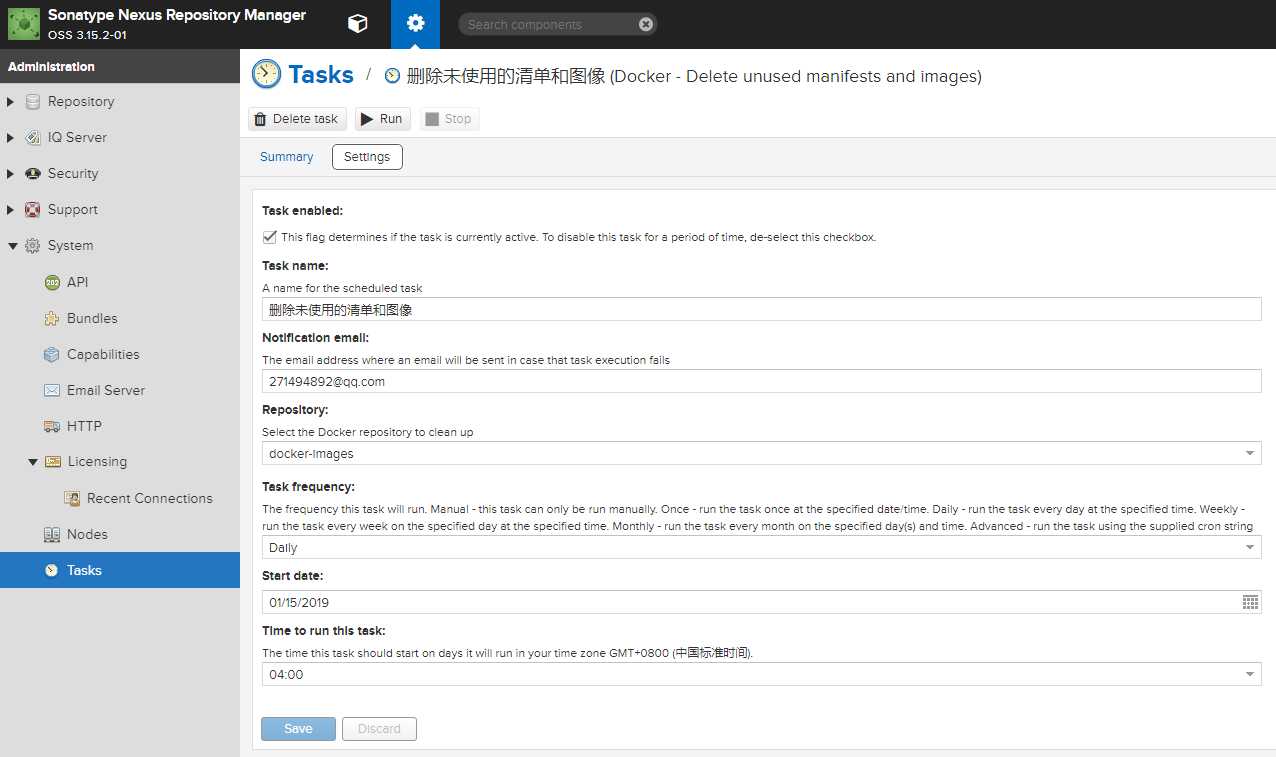
Task: Open the API item in the sidebar
Action: (x=77, y=282)
